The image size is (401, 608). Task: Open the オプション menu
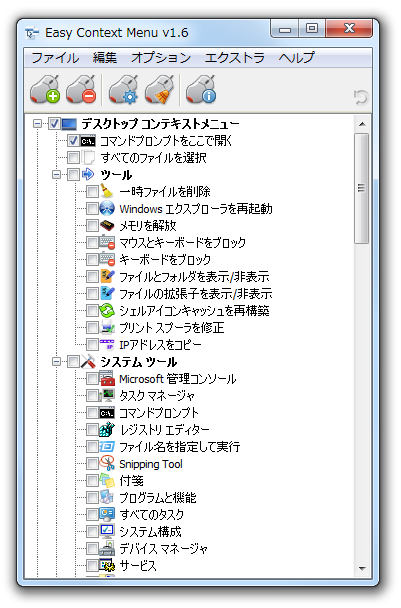tap(161, 58)
